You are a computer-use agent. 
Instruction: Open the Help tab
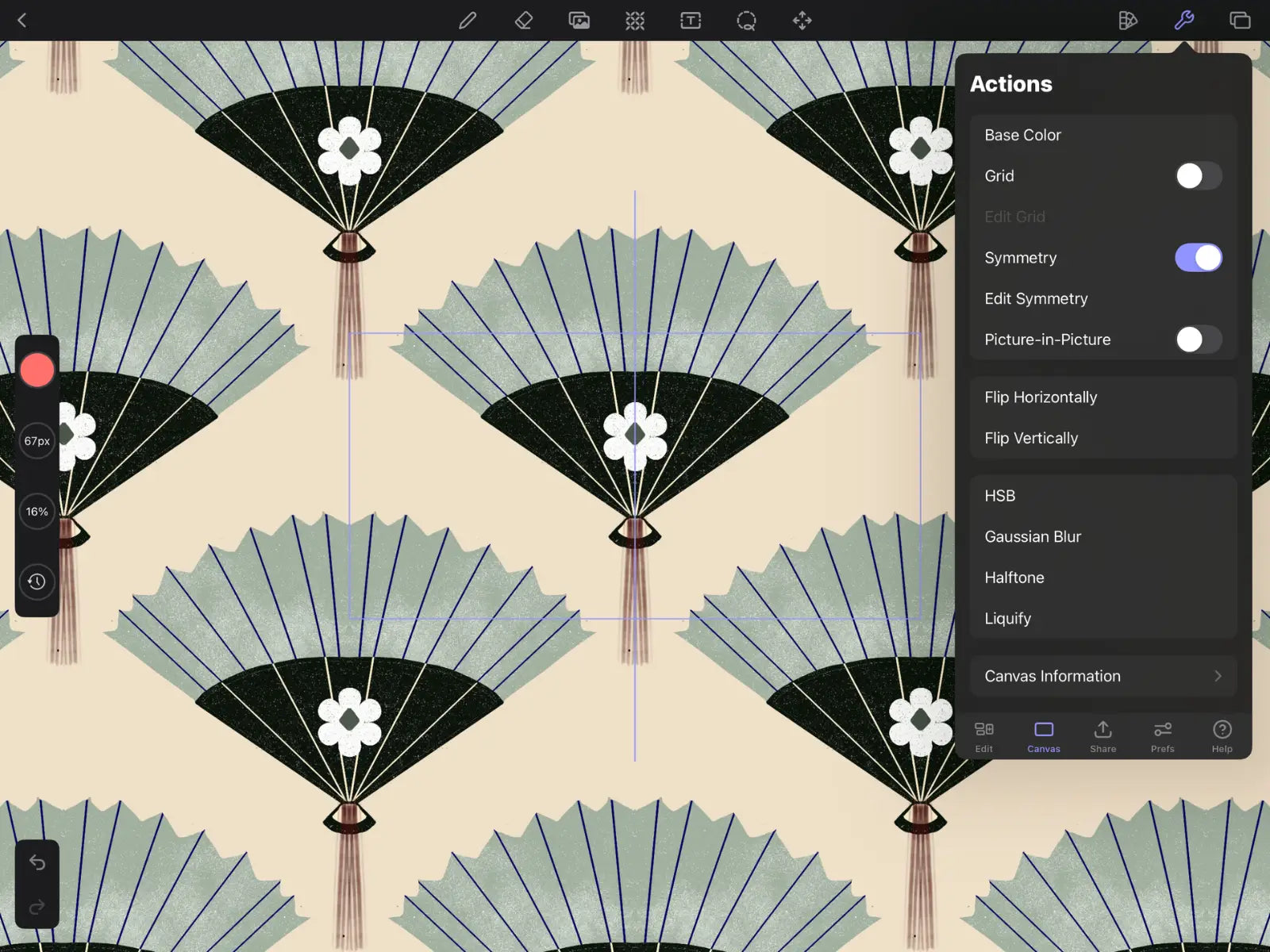1222,736
